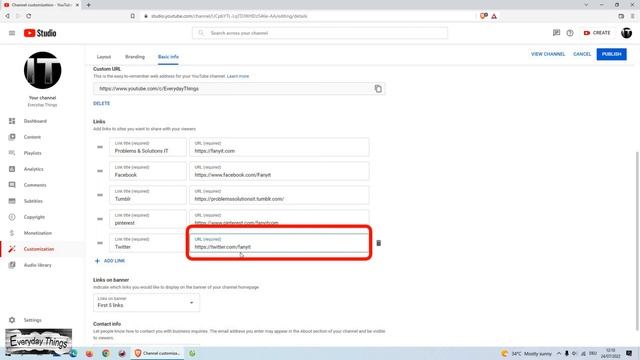
Task: Click the pinterest link title field
Action: point(148,219)
